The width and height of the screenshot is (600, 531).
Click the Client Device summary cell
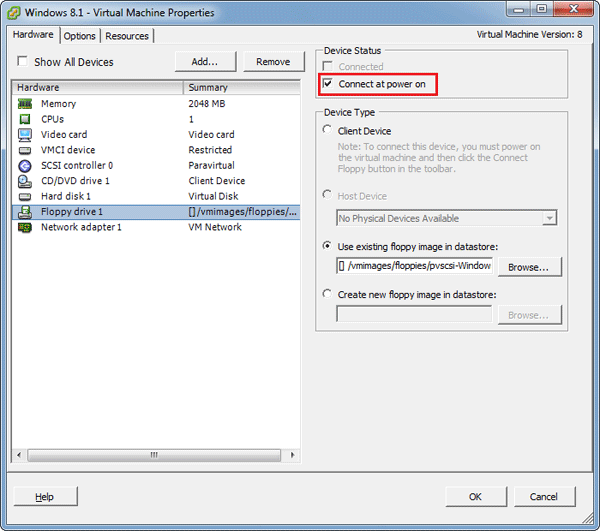pyautogui.click(x=217, y=181)
